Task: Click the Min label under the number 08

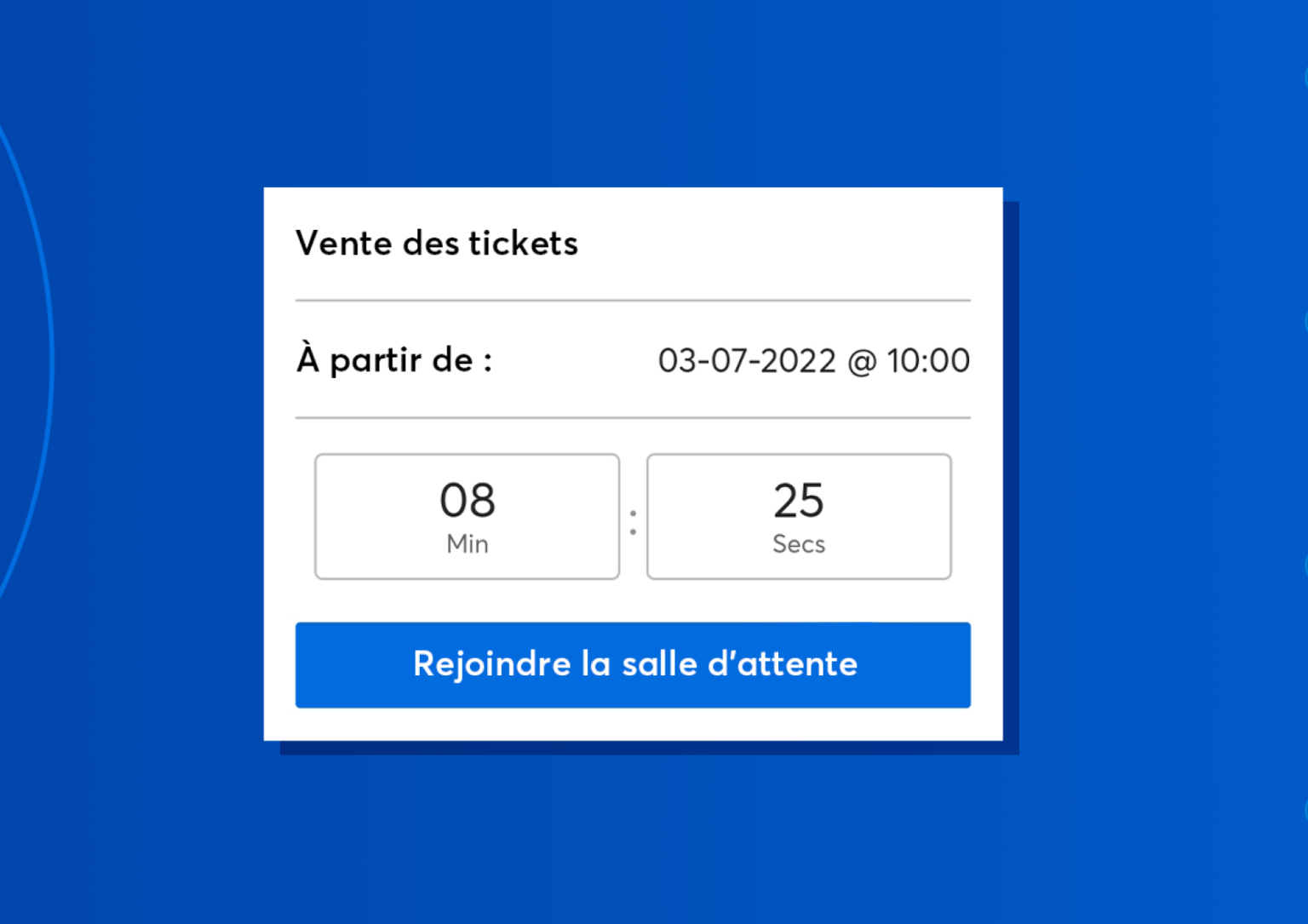Action: tap(467, 544)
